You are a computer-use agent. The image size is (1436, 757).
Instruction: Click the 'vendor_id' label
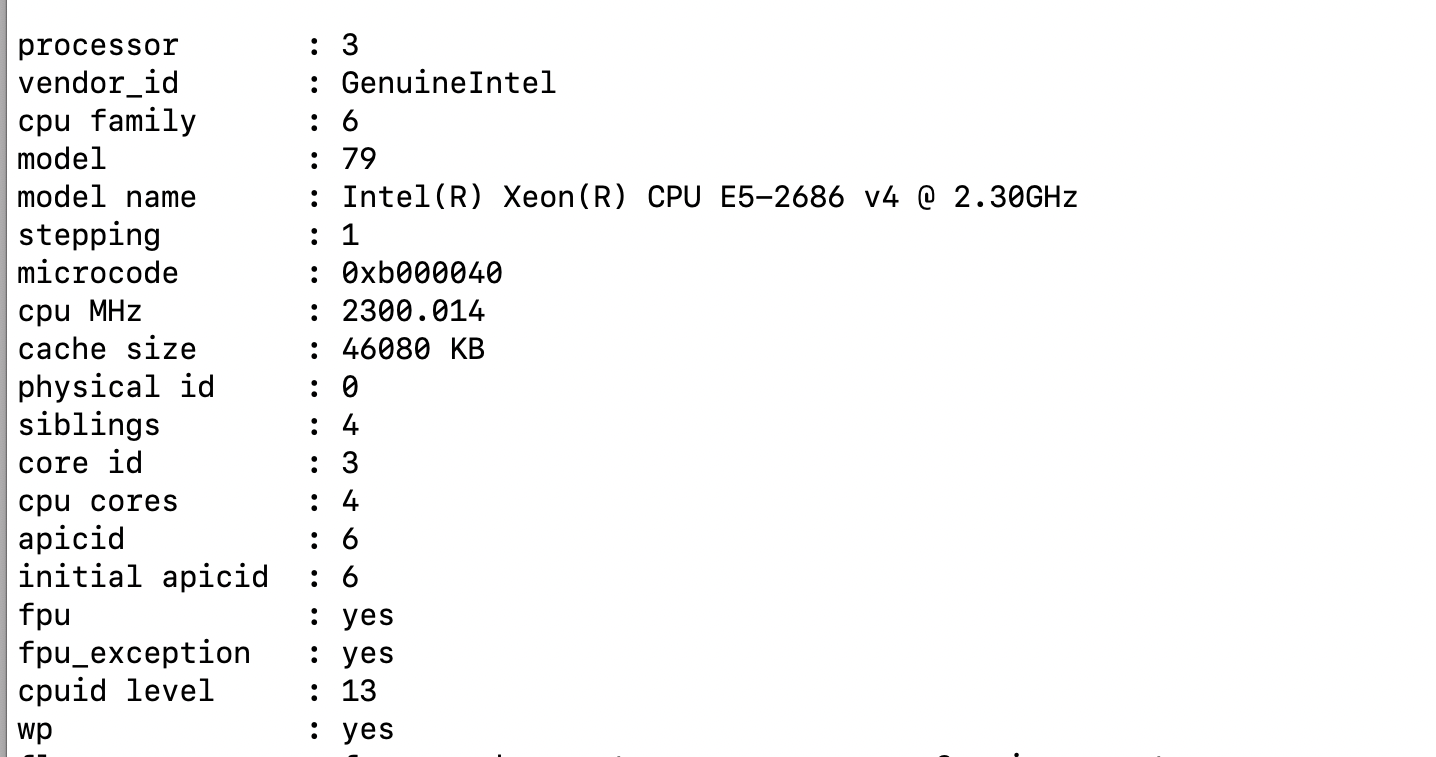98,83
